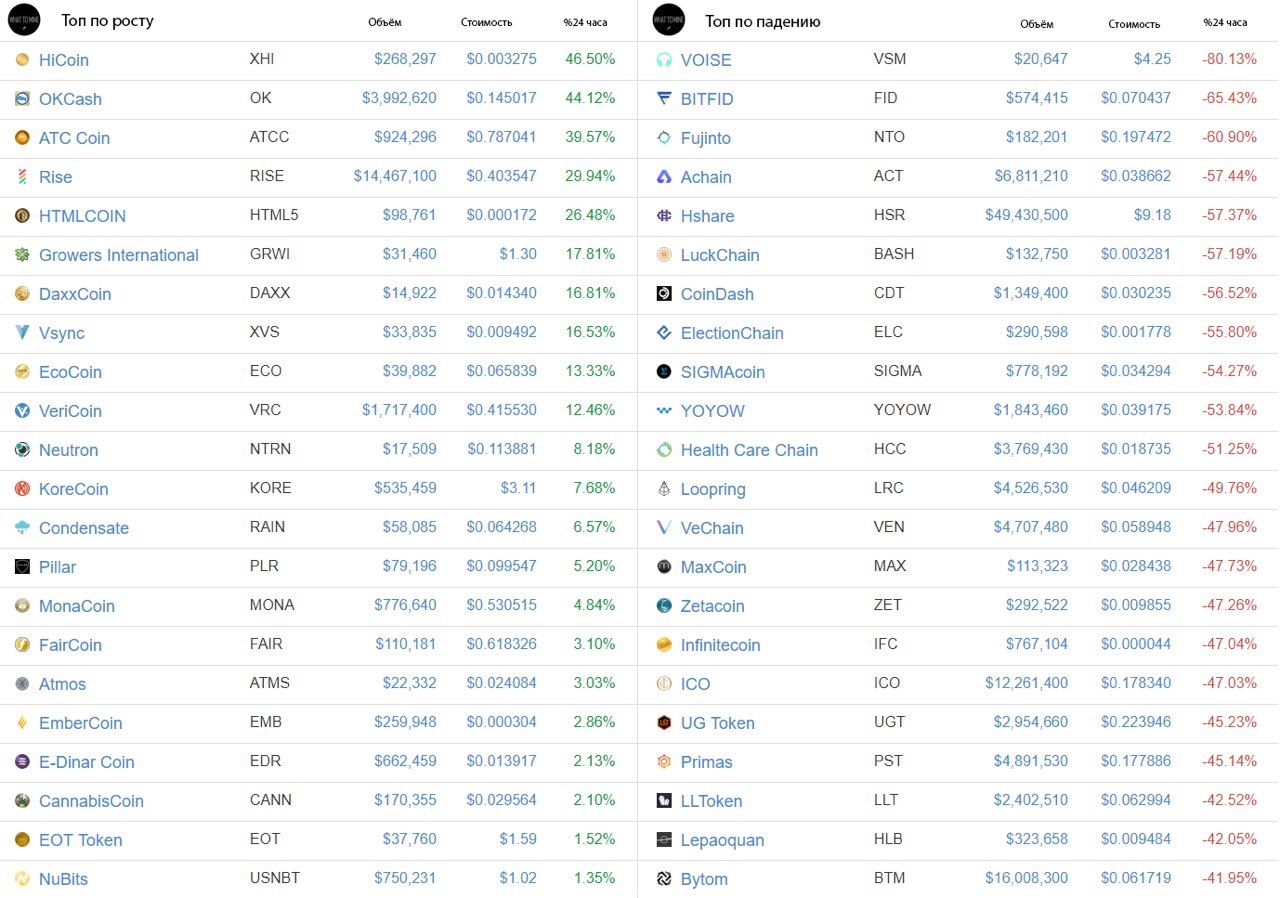Viewport: 1280px width, 898px height.
Task: Click EOT Token price $1.59
Action: tap(518, 839)
